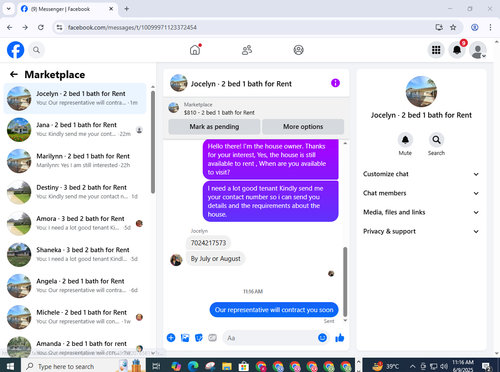Image resolution: width=500 pixels, height=372 pixels.
Task: Open Amanda 2 bed 1 bath conversation
Action: (75, 347)
